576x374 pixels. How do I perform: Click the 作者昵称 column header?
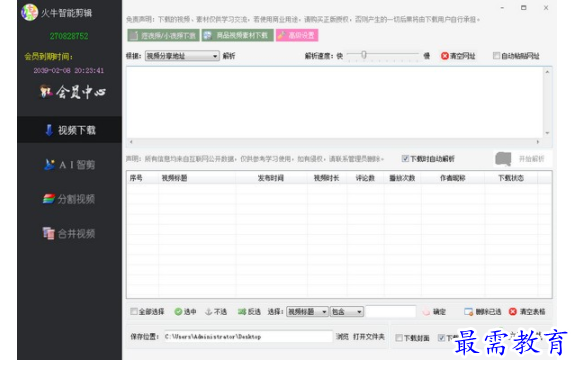453,178
